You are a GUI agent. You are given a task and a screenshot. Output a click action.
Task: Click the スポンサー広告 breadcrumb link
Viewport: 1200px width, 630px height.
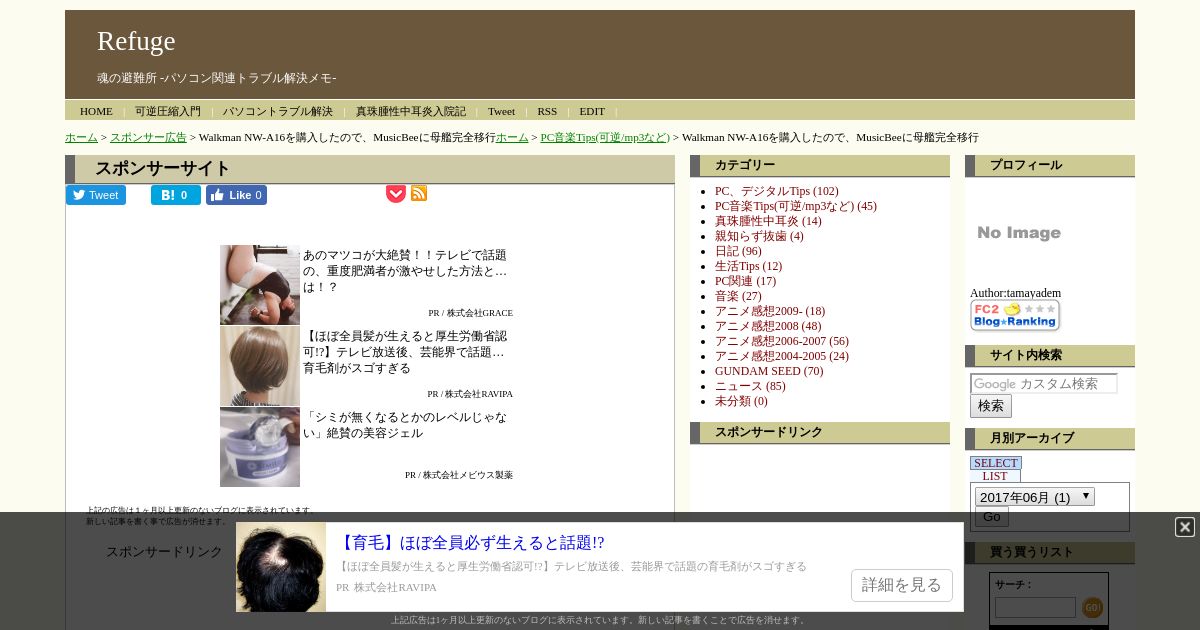coord(148,137)
